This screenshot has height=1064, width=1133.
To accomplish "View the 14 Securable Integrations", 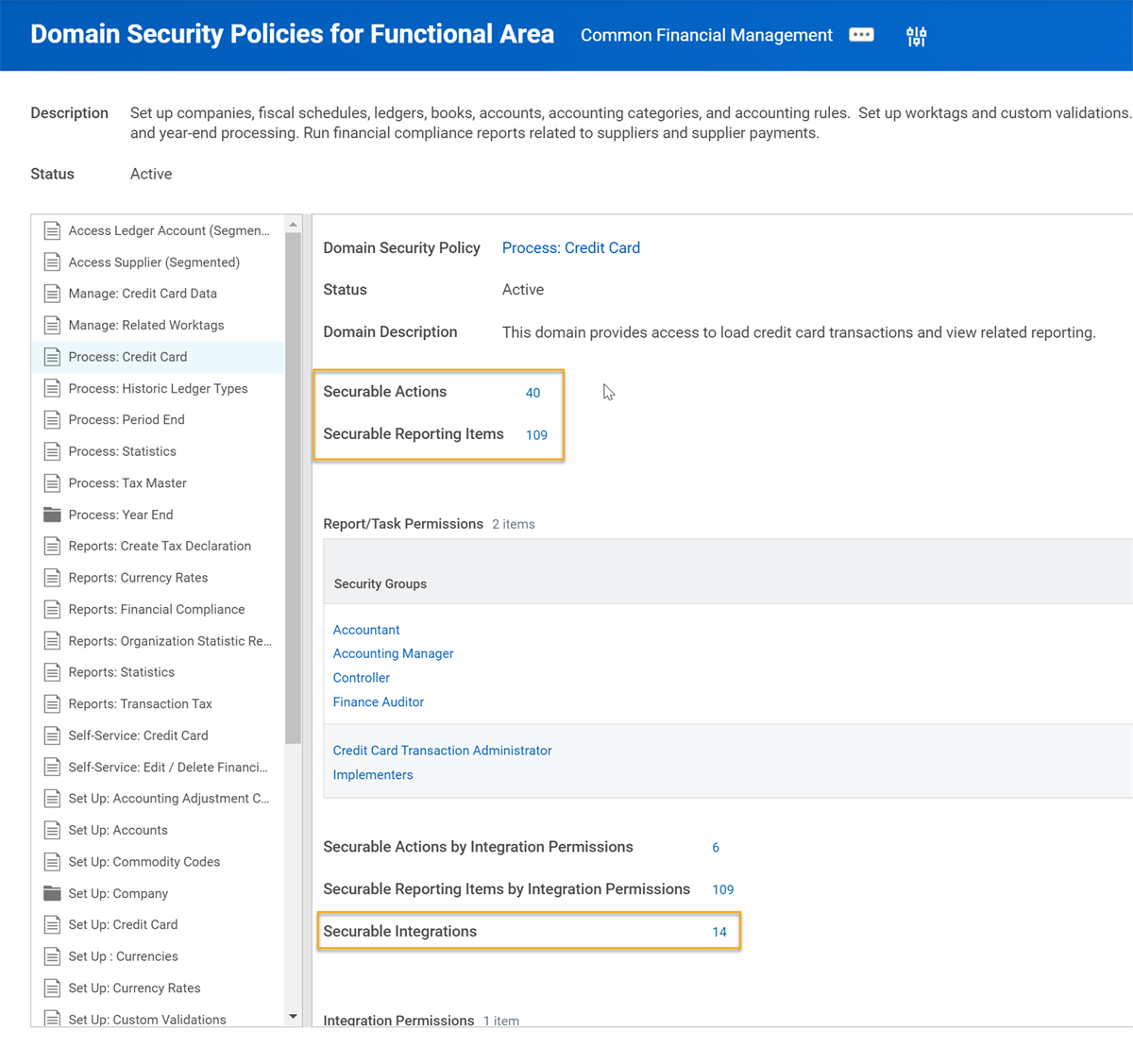I will point(719,932).
